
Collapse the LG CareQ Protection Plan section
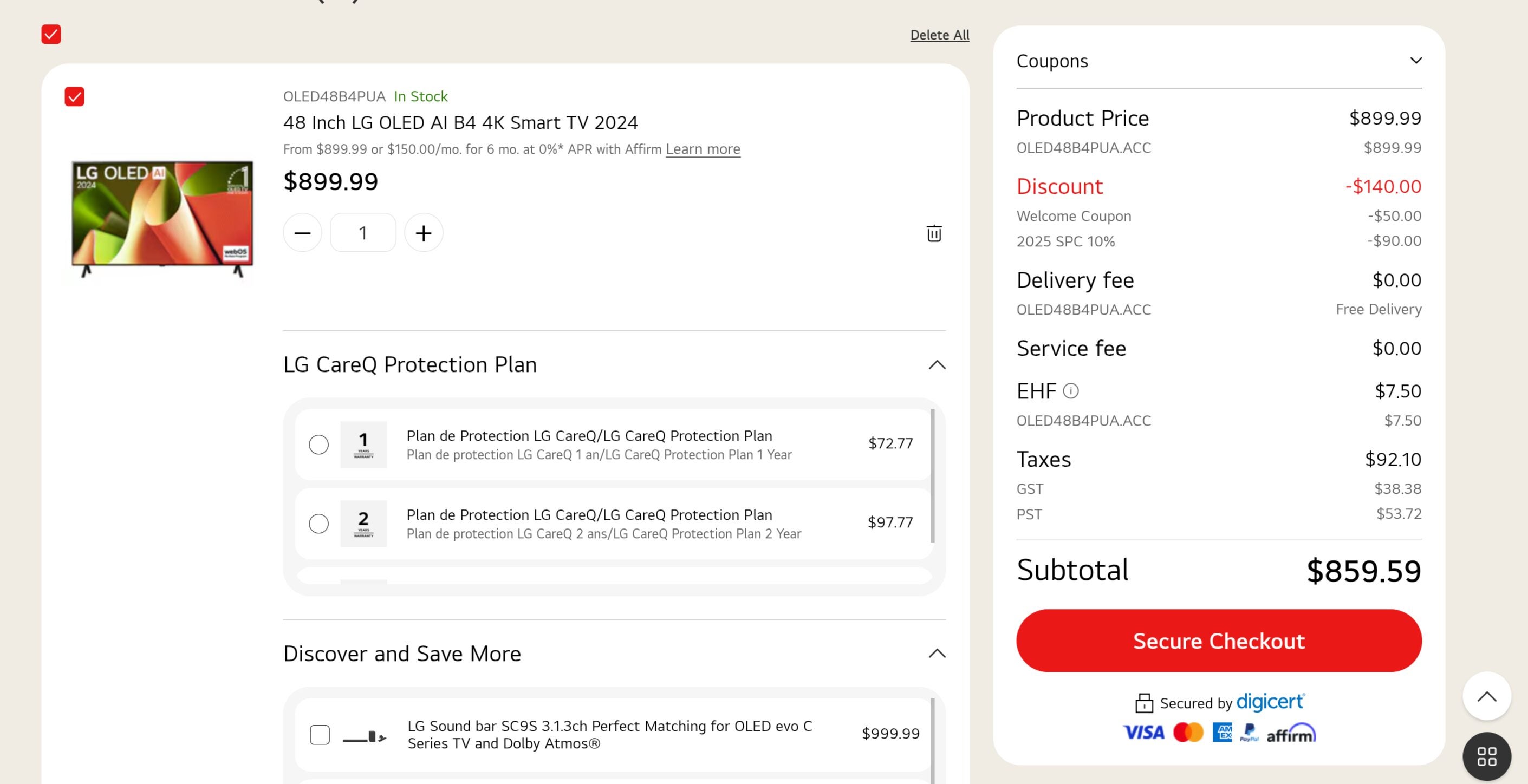pyautogui.click(x=937, y=365)
